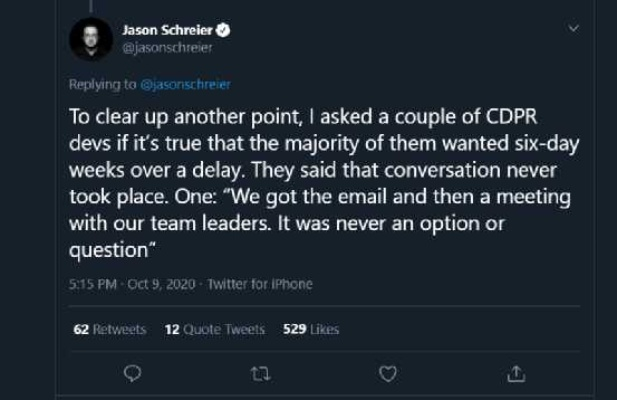Image resolution: width=617 pixels, height=400 pixels.
Task: Click the @jasonschreier mention in Replying to
Action: click(185, 85)
